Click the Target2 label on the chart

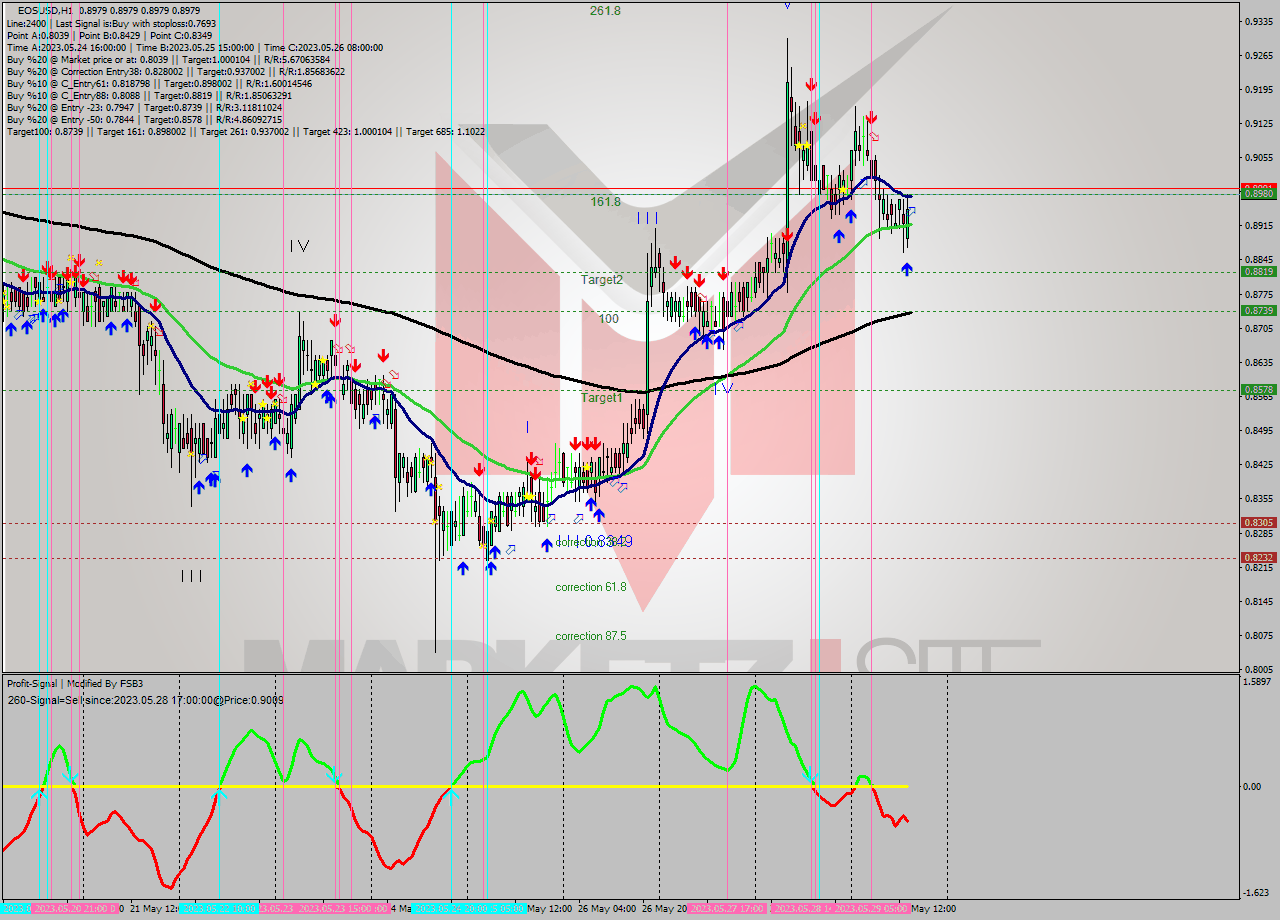tap(602, 280)
